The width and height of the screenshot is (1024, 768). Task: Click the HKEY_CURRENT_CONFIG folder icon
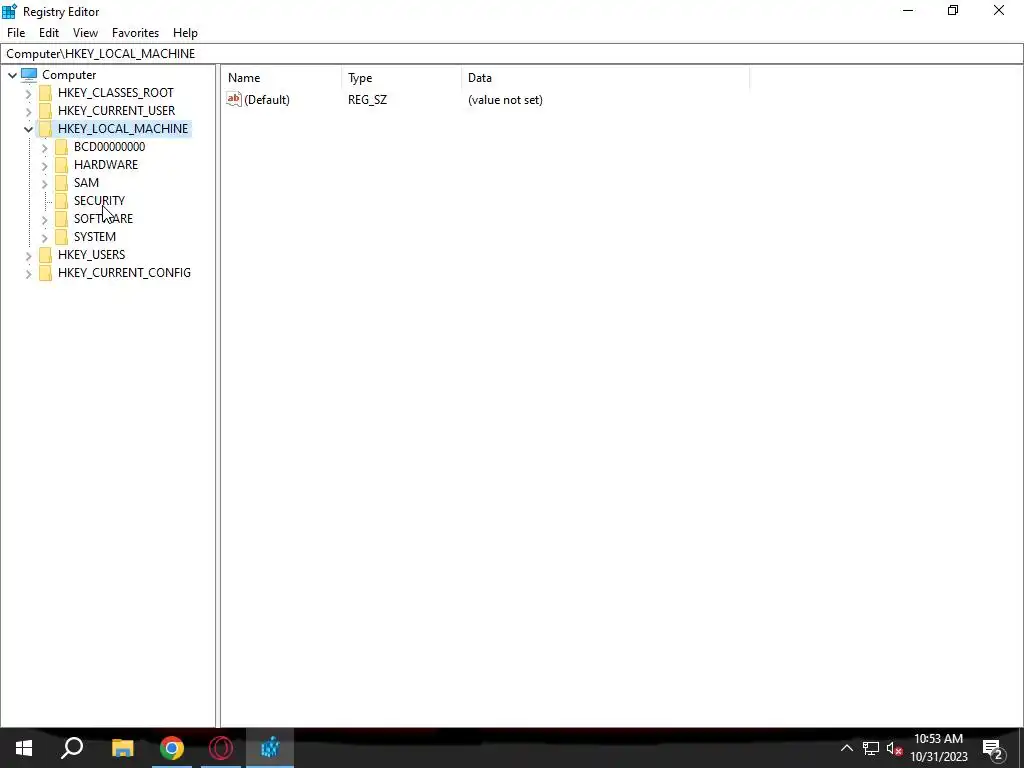click(45, 272)
